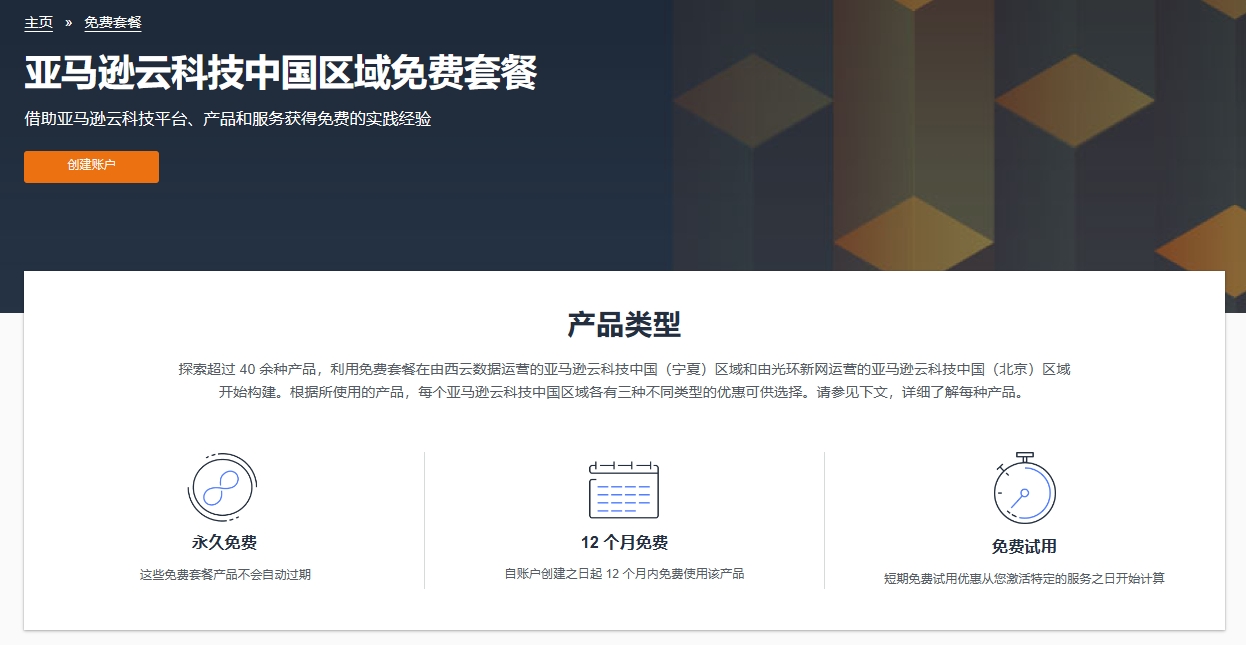Viewport: 1246px width, 645px height.
Task: Click the 免费试用 category title
Action: [1022, 547]
